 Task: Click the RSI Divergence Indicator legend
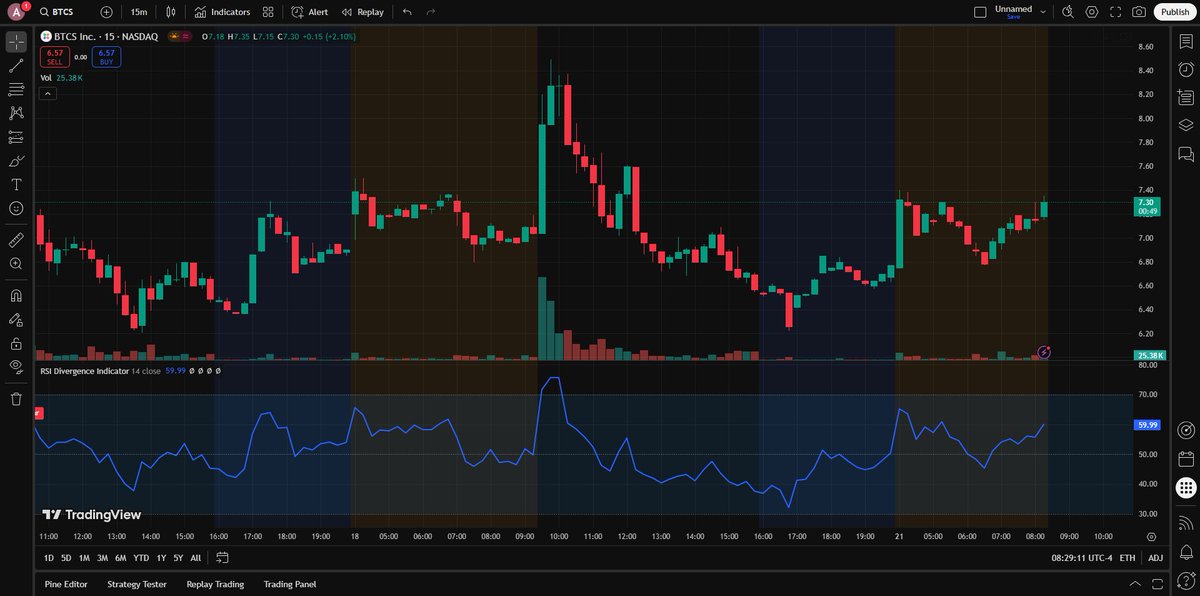tap(85, 370)
